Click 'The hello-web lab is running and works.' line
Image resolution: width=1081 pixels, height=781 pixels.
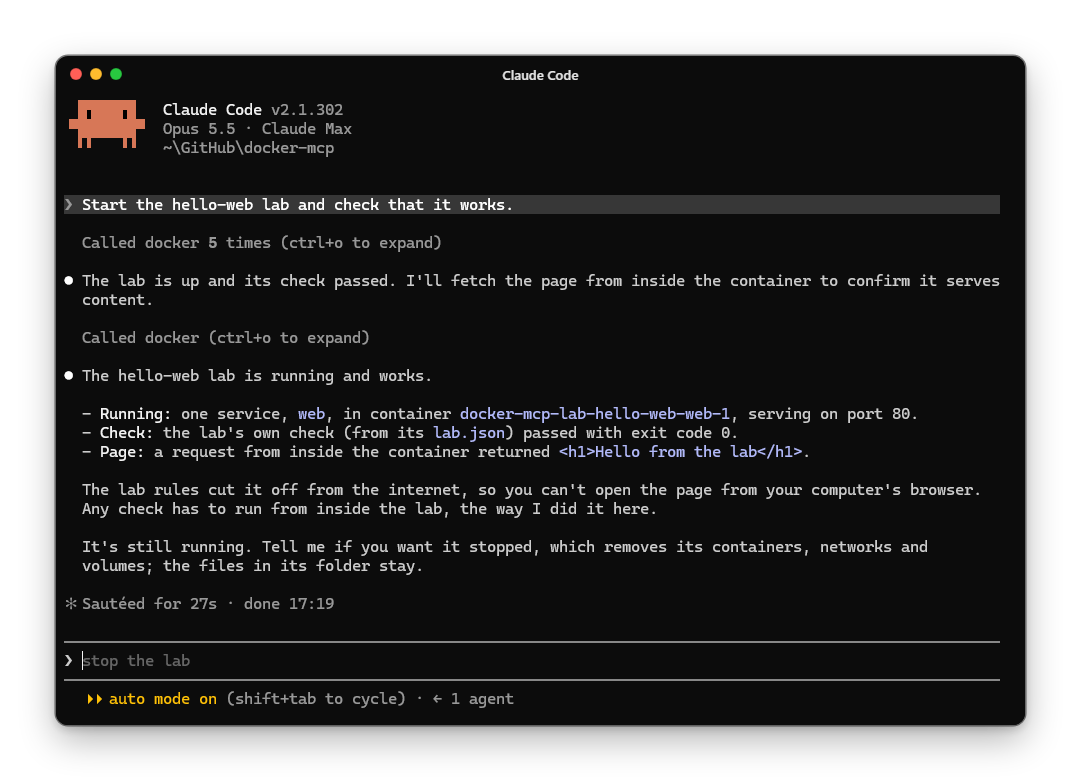[256, 376]
